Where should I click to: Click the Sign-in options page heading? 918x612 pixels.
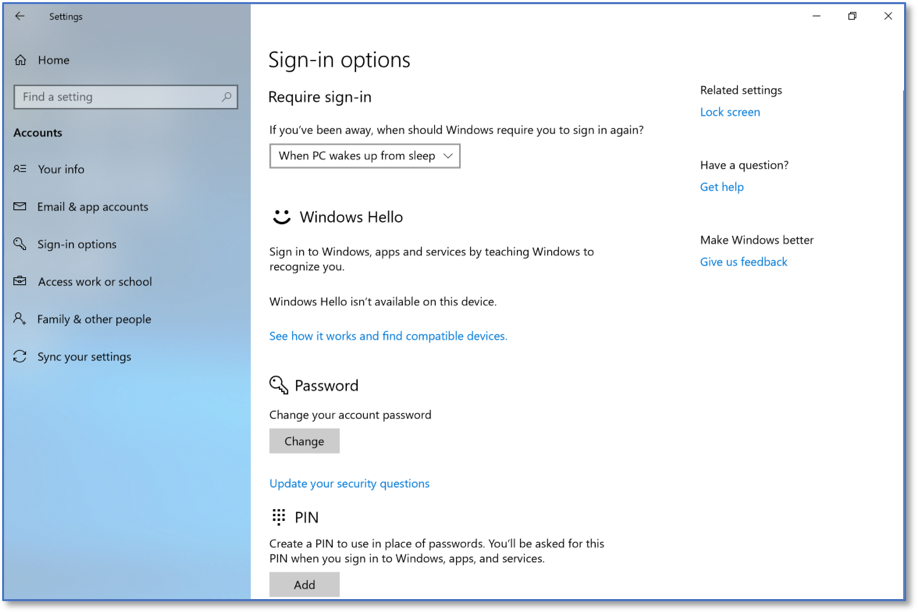tap(339, 60)
